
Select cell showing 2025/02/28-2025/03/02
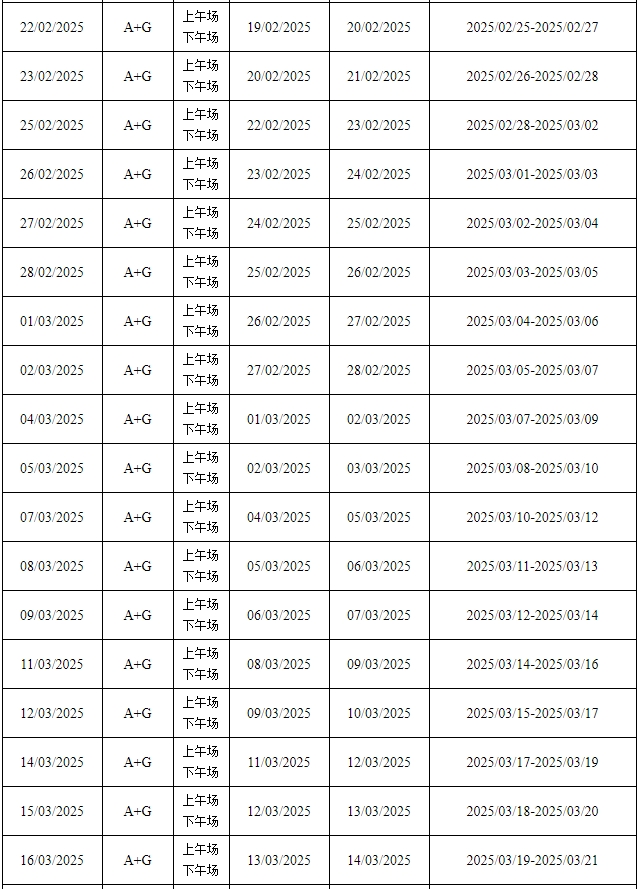(x=532, y=125)
